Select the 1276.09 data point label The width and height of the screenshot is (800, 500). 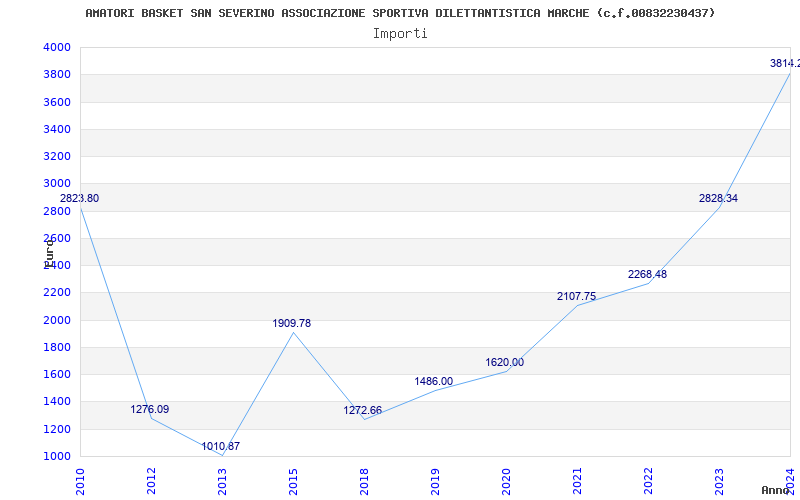click(149, 409)
